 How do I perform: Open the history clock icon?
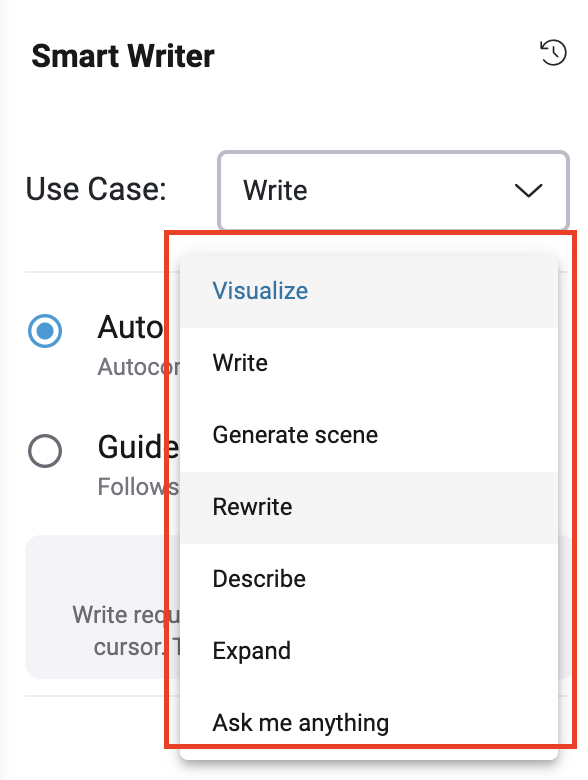553,53
